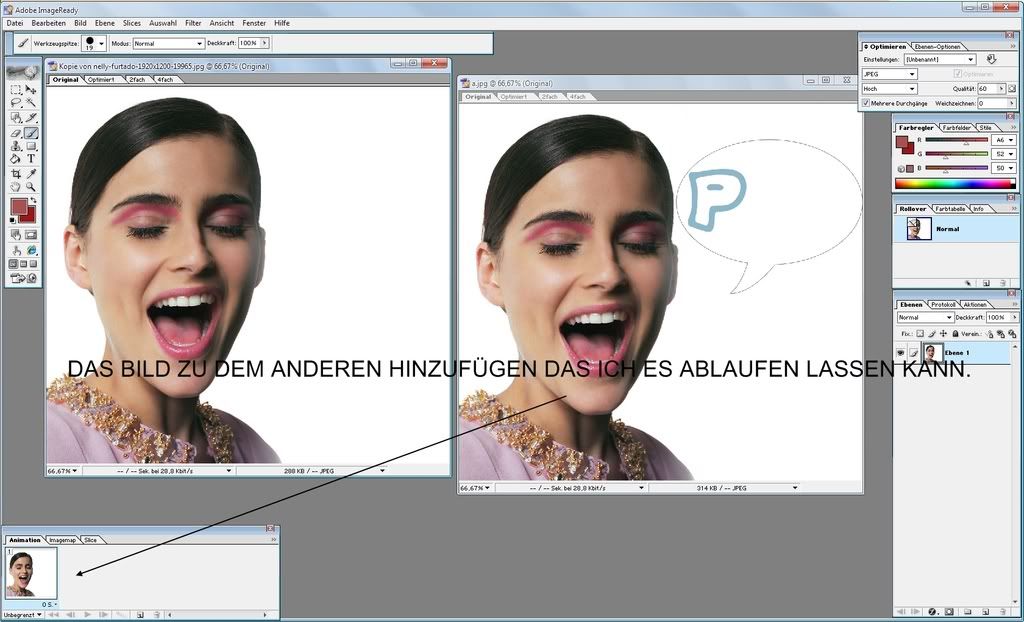Open the Filter menu
The width and height of the screenshot is (1024, 622).
pos(193,22)
